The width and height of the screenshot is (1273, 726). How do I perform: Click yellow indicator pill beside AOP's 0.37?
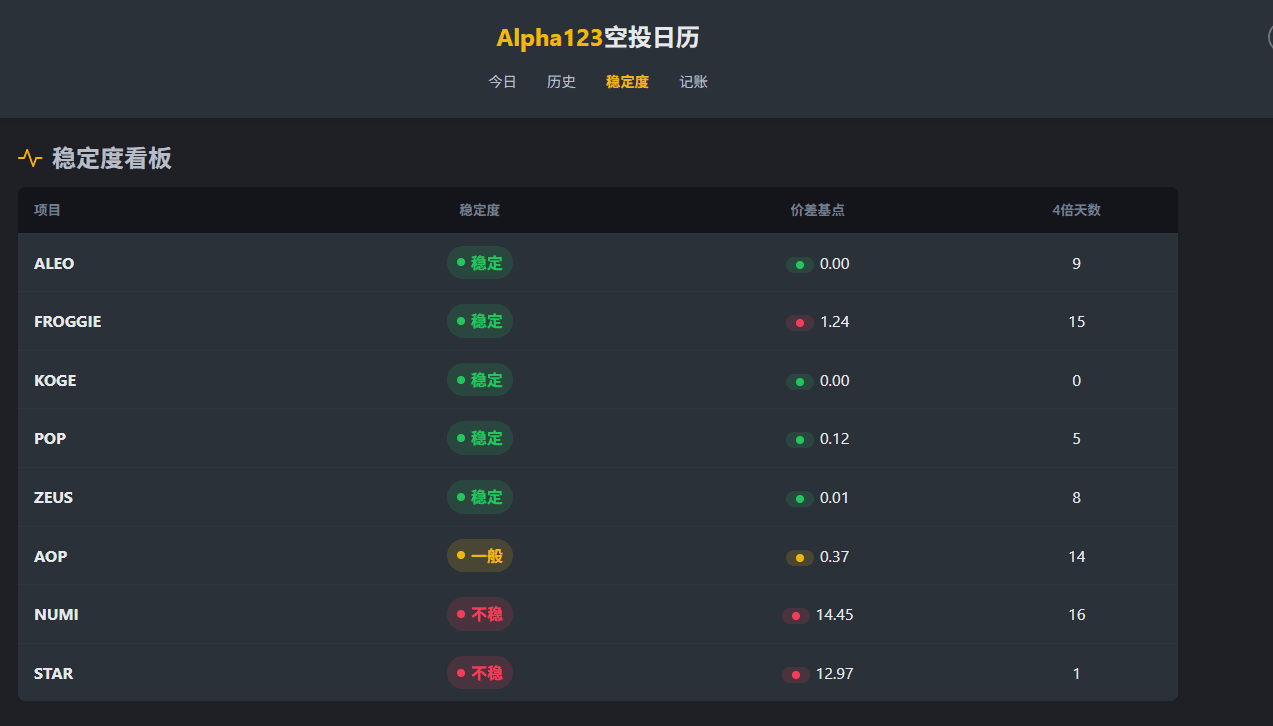(799, 558)
